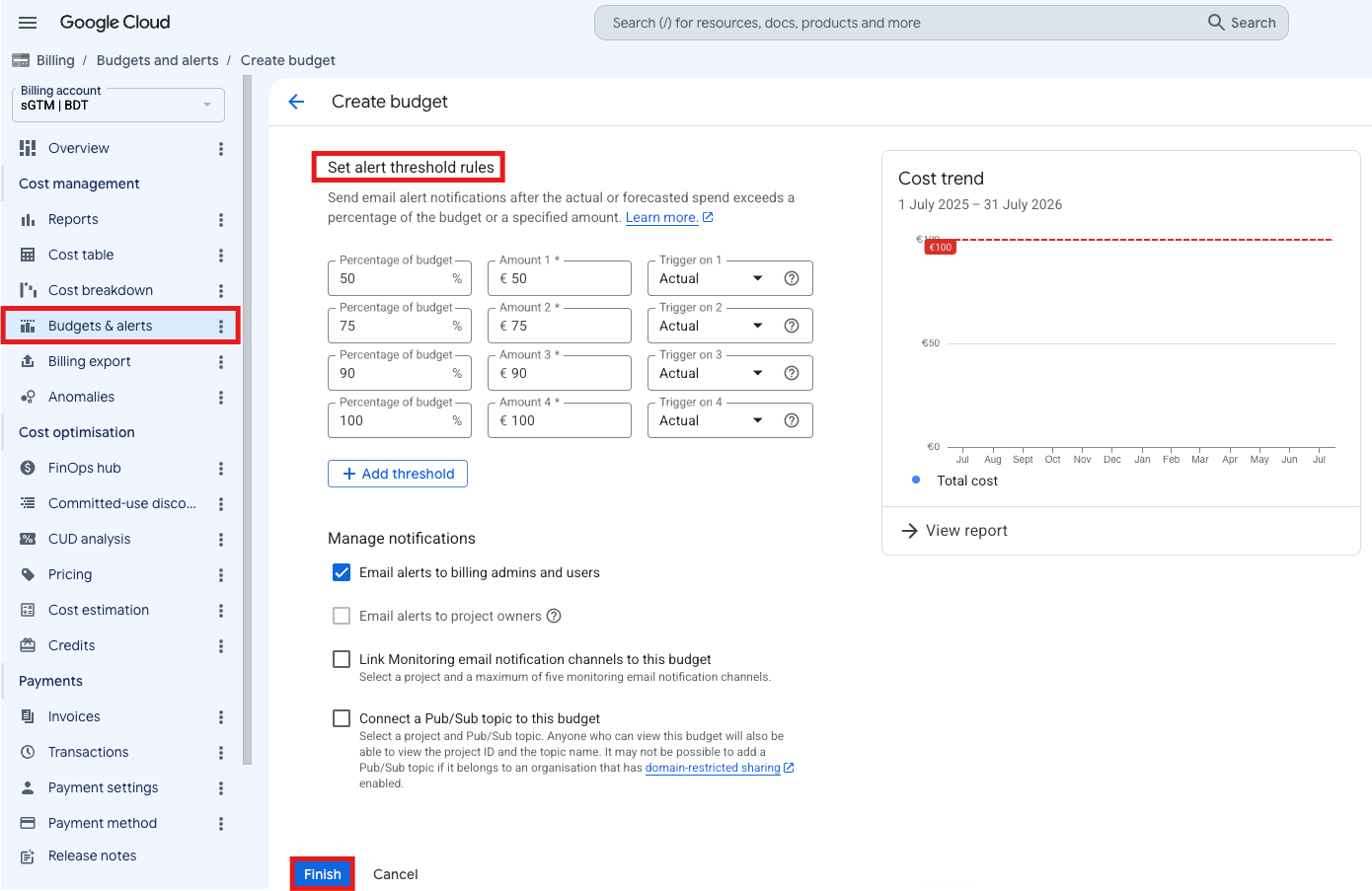The height and width of the screenshot is (891, 1372).
Task: Click the help icon next to project owners
Action: [x=554, y=616]
